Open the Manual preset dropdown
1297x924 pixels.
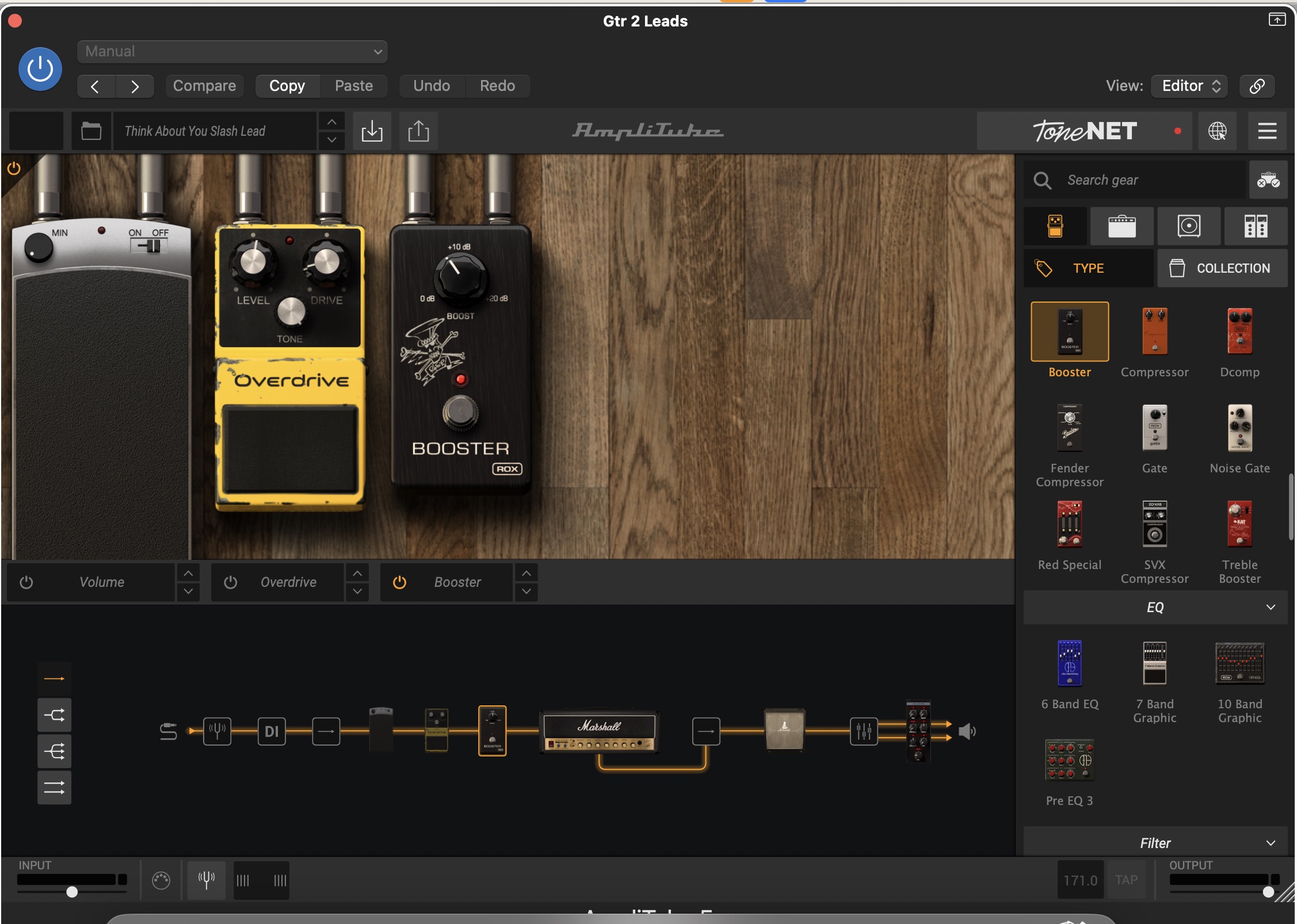click(232, 51)
